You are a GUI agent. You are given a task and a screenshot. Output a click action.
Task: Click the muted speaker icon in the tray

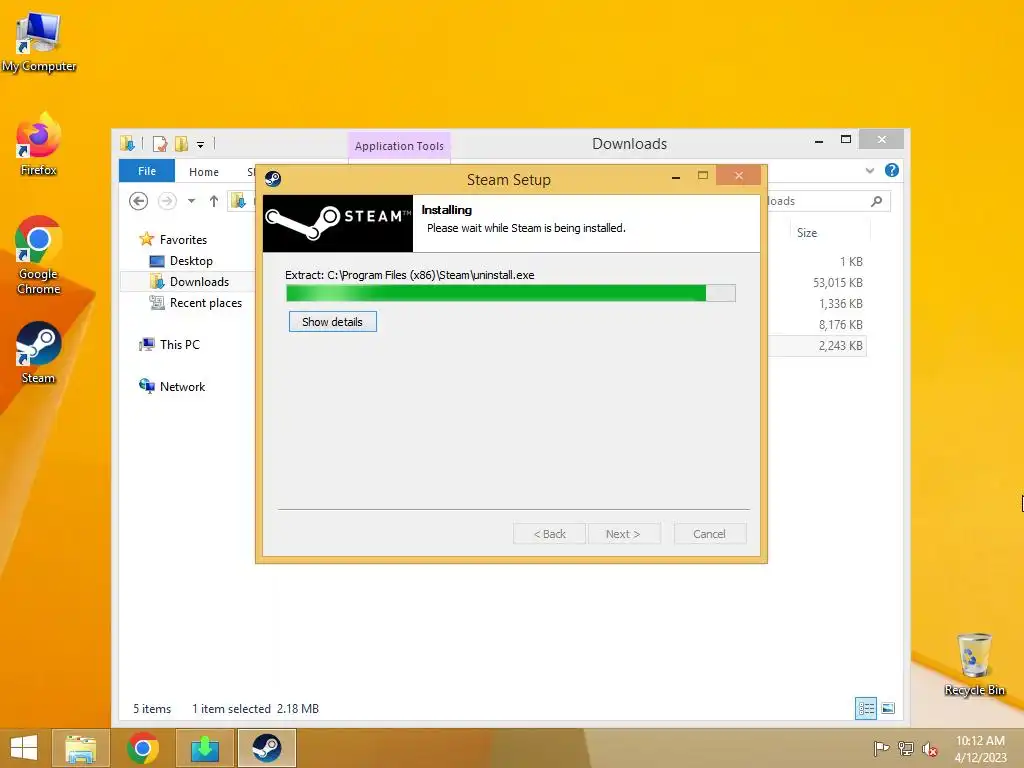click(929, 749)
